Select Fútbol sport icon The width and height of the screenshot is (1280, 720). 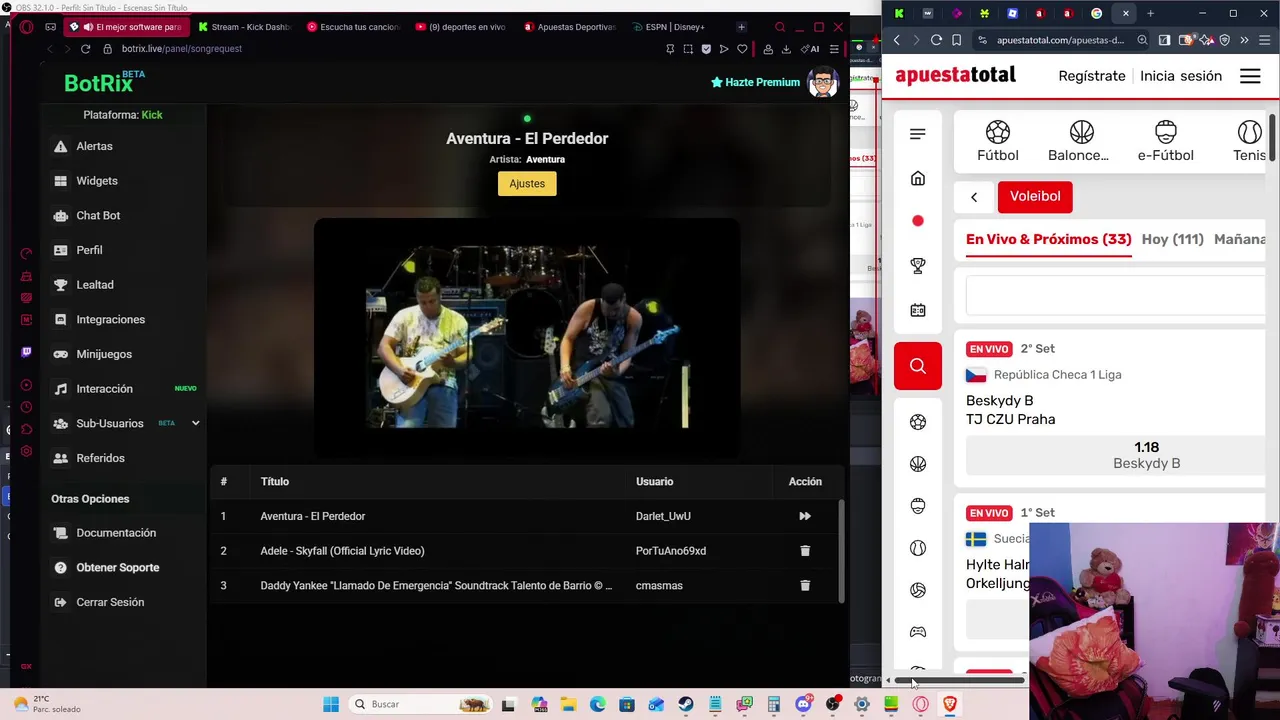pos(998,142)
